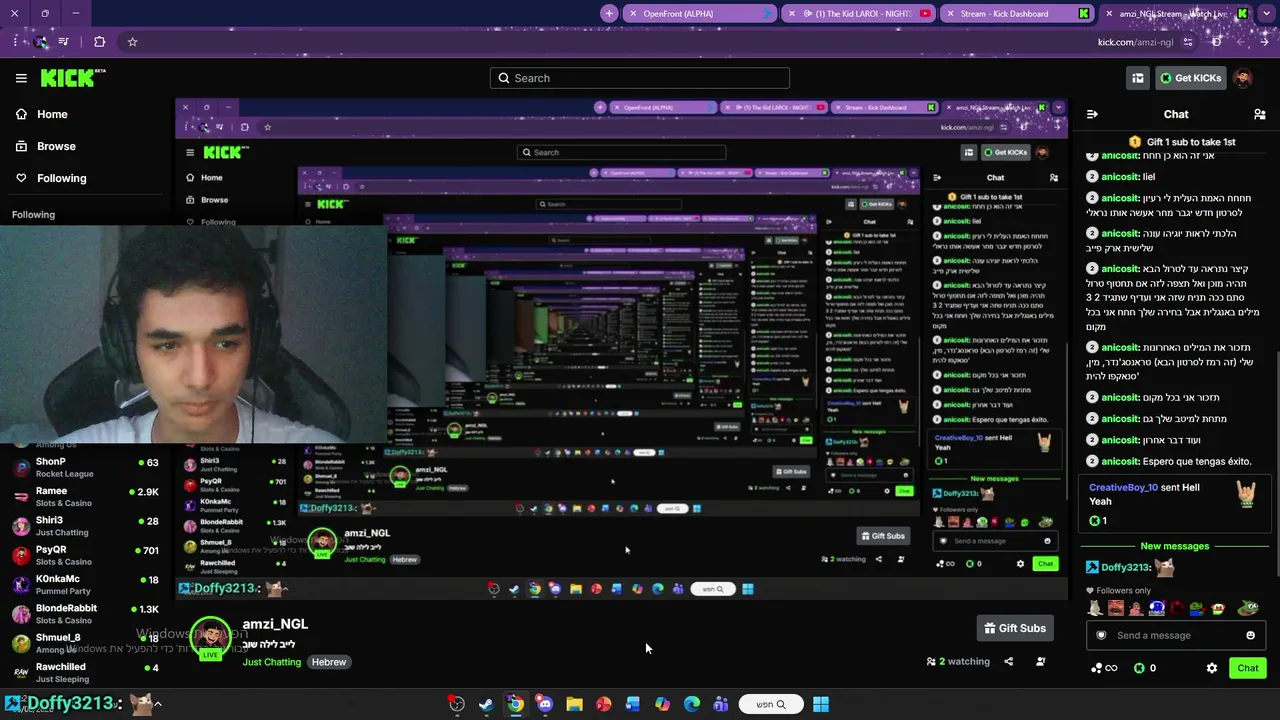Open File Explorer from the Windows taskbar
Screen dimensions: 1280x720
(x=574, y=704)
